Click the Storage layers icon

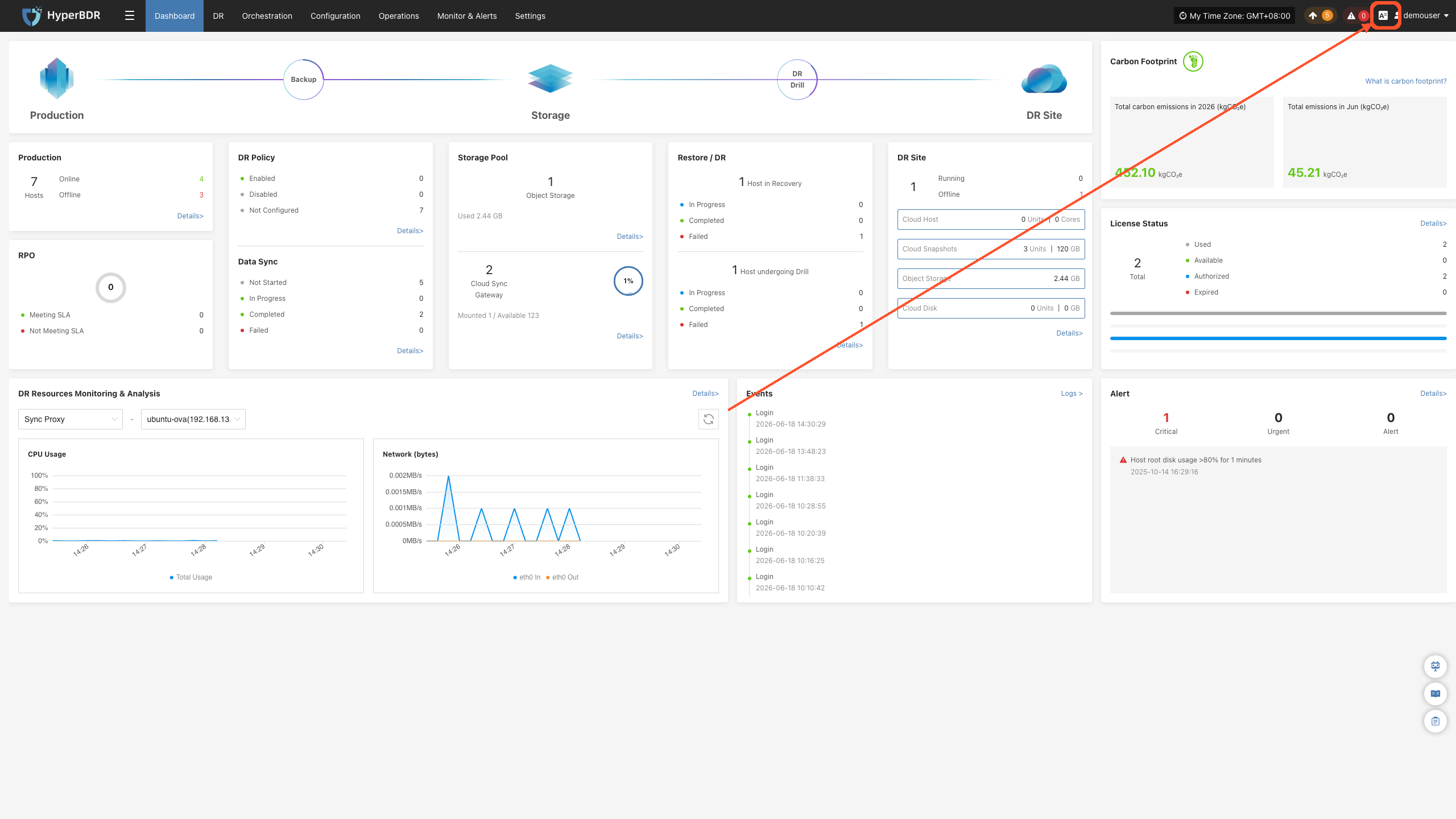pos(550,78)
